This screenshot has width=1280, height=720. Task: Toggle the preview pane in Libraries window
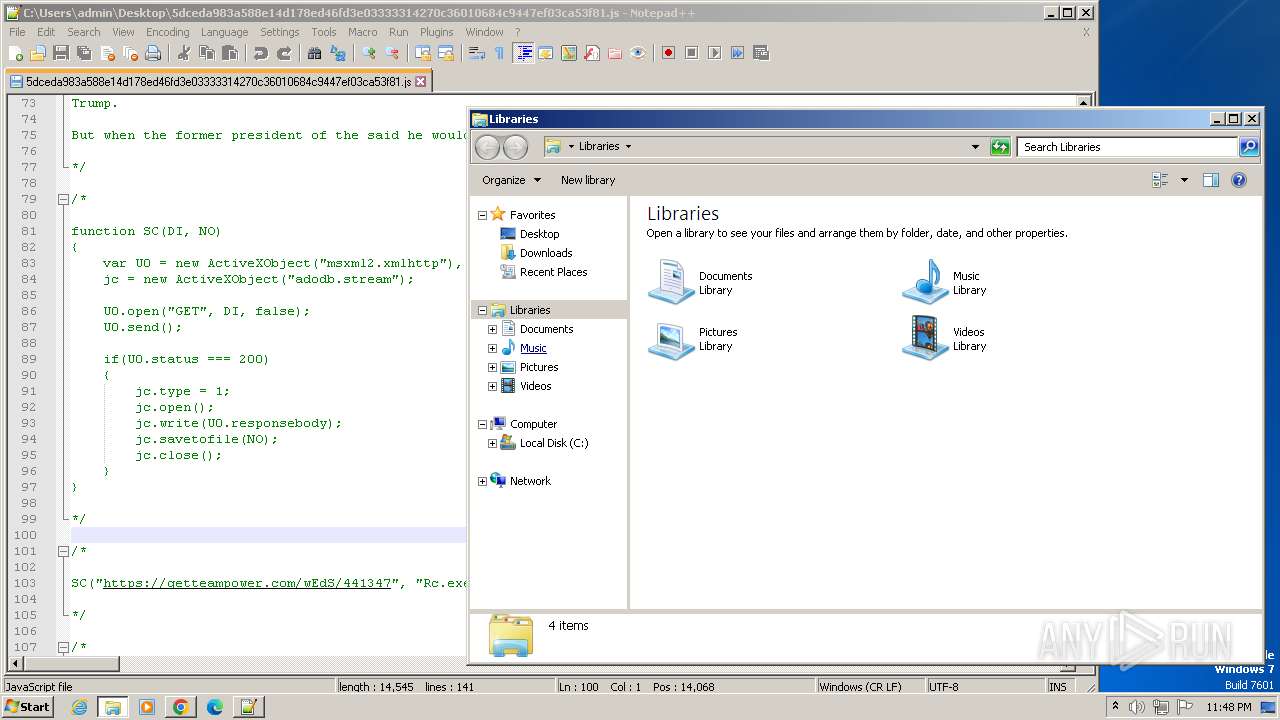tap(1210, 180)
